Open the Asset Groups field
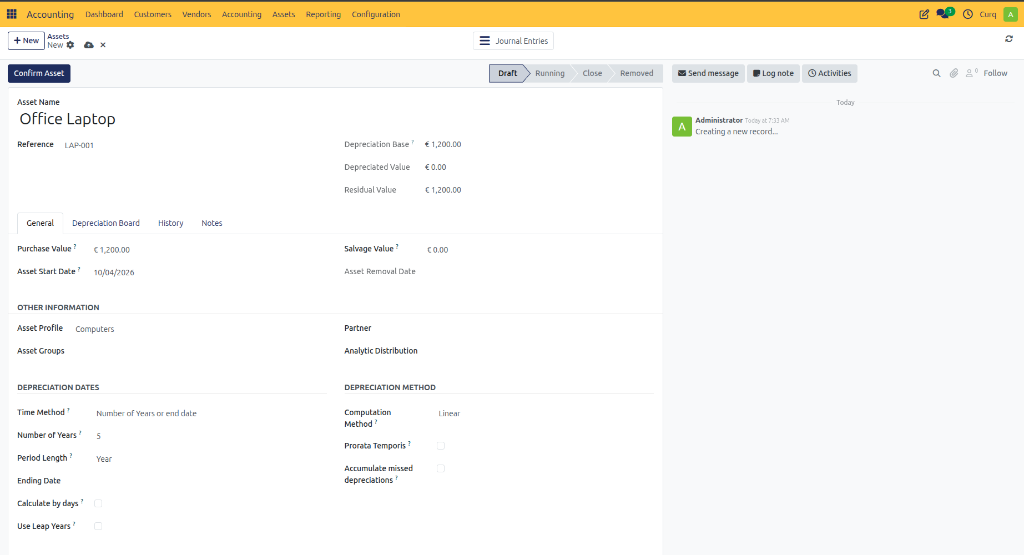This screenshot has width=1024, height=555. (199, 351)
